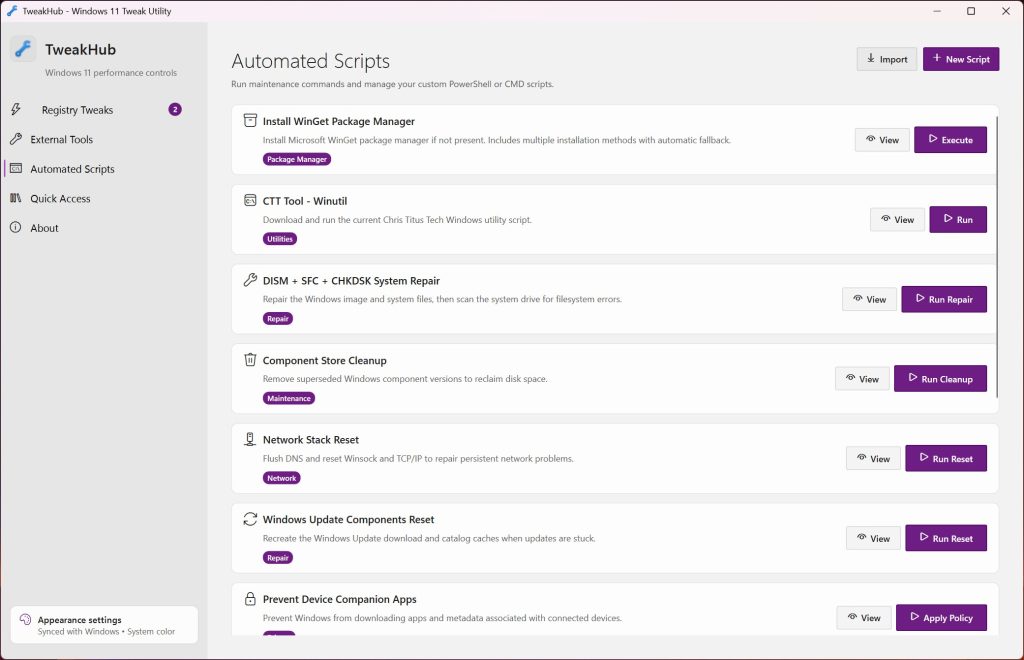This screenshot has width=1024, height=660.
Task: Click the Component Store Cleanup title
Action: (325, 360)
